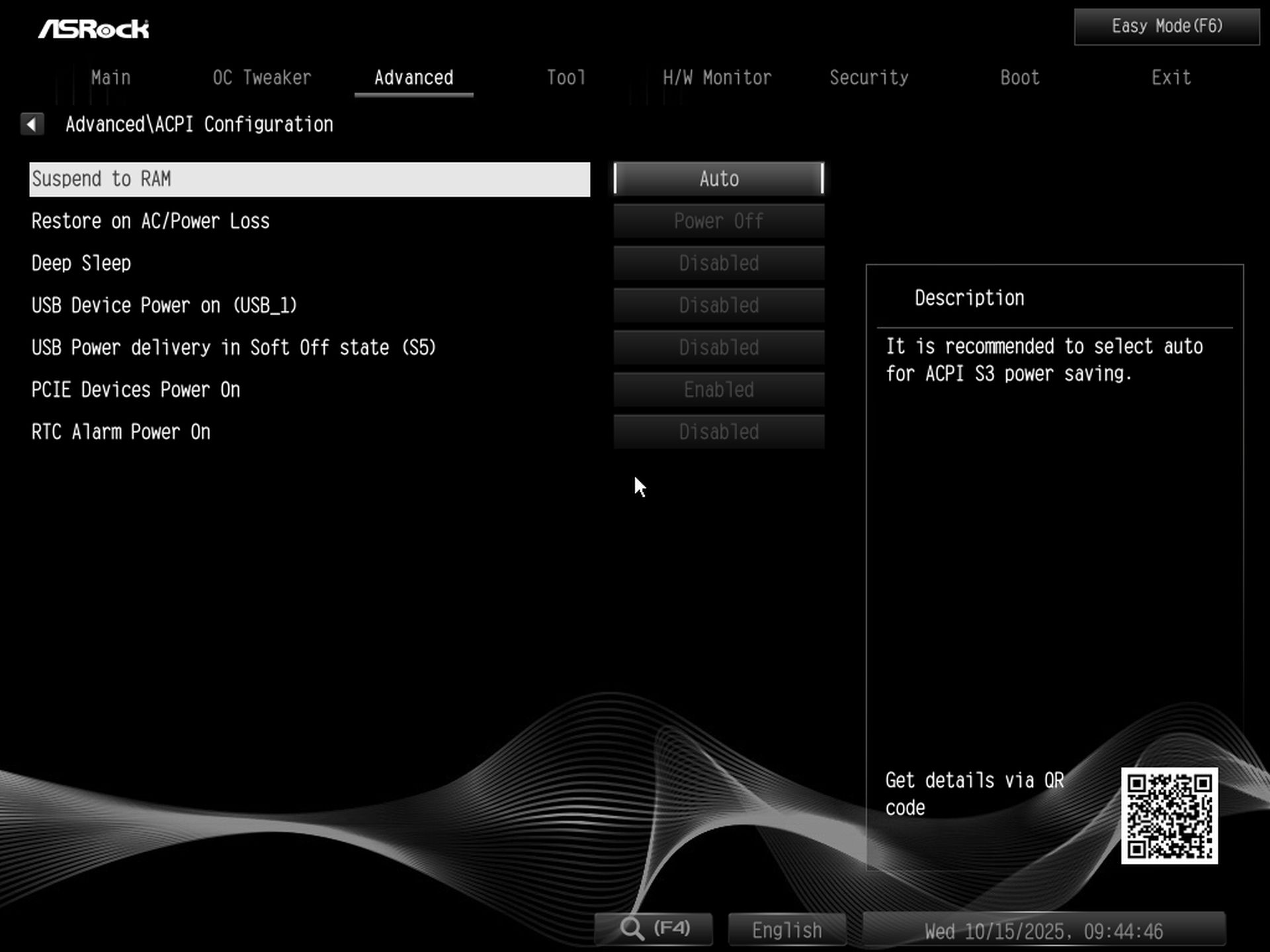Click the ASRock logo
The width and height of the screenshot is (1270, 952).
click(x=94, y=28)
